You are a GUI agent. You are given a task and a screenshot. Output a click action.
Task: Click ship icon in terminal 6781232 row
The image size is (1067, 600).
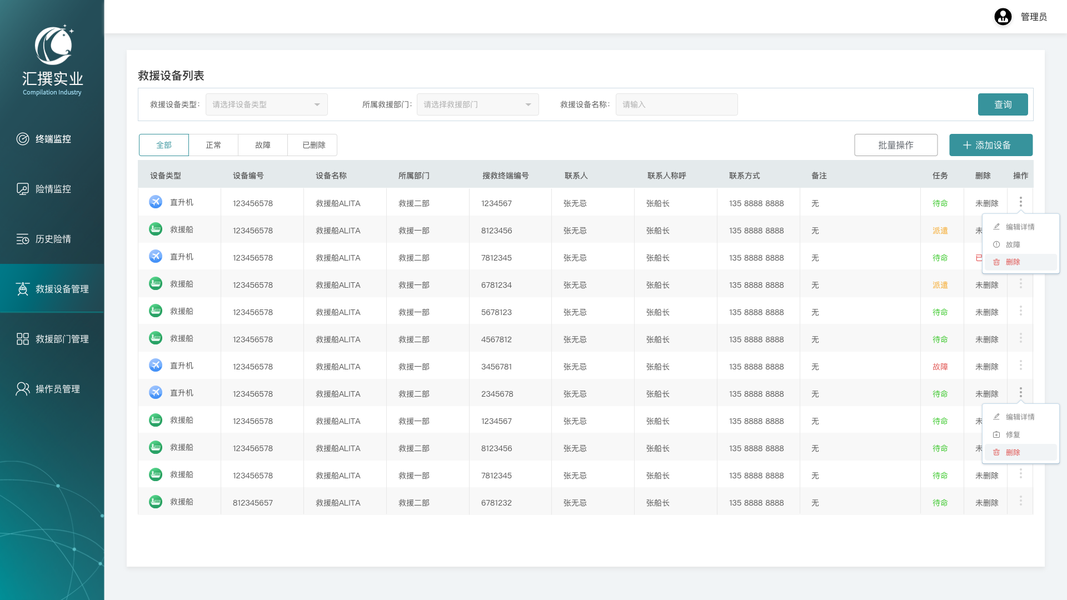(x=156, y=501)
